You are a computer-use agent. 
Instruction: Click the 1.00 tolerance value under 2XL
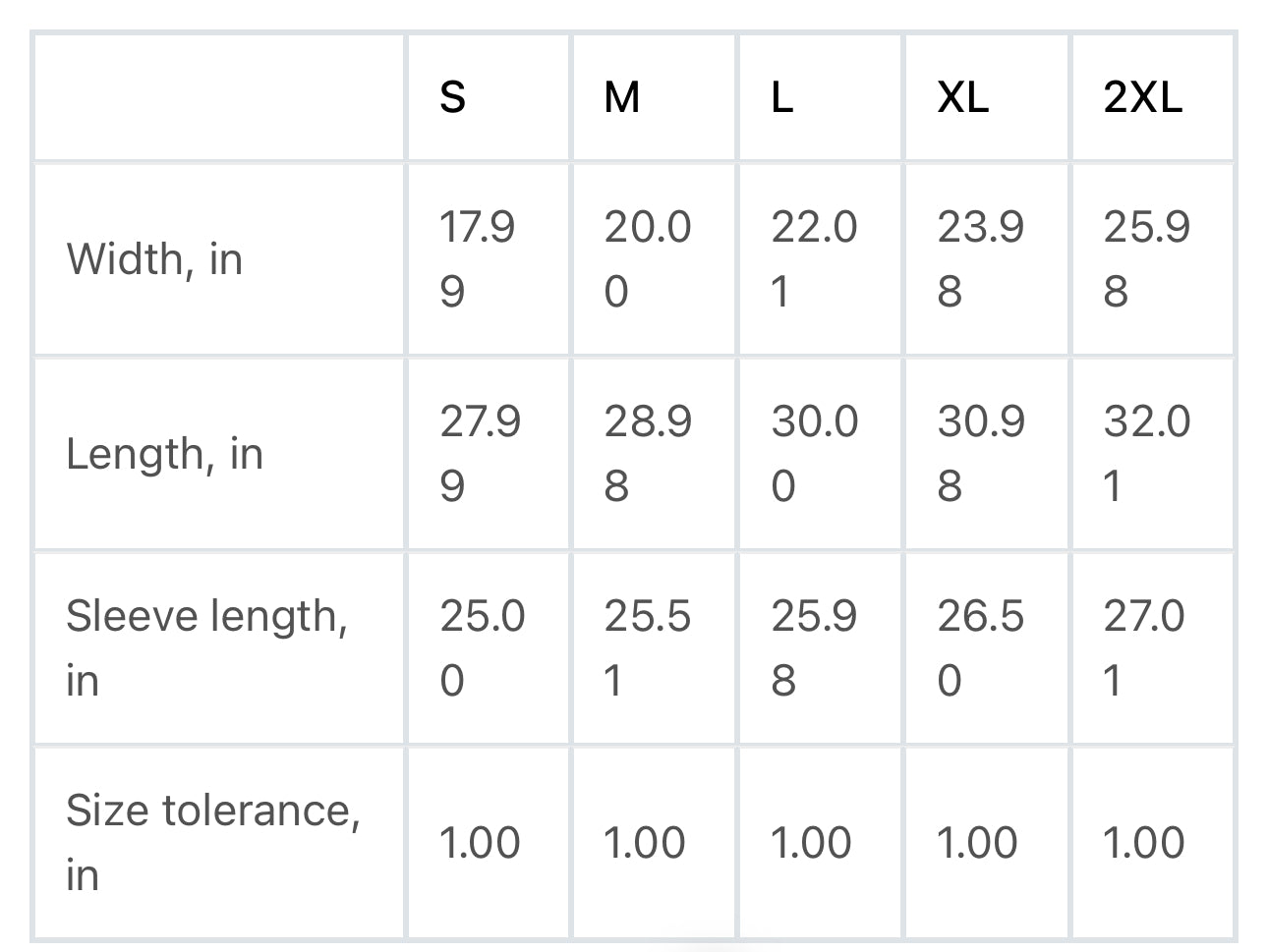click(1143, 843)
